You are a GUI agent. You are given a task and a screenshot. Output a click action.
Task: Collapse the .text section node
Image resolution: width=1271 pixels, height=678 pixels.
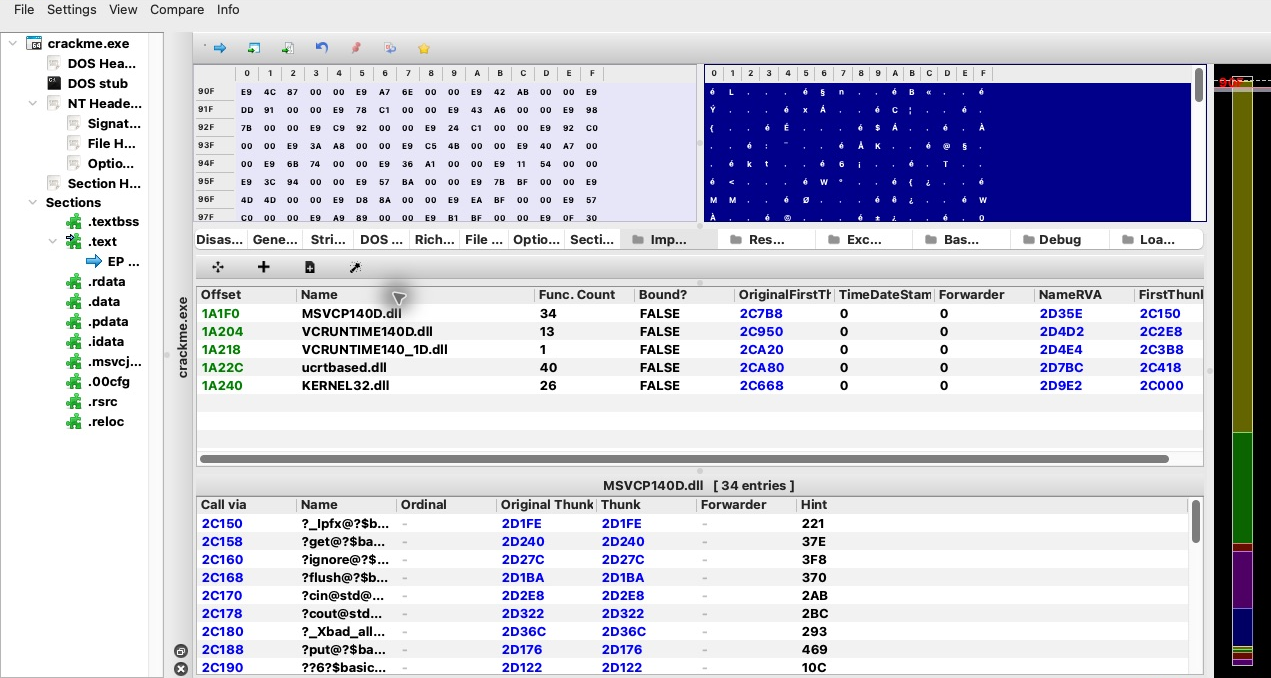pyautogui.click(x=53, y=241)
